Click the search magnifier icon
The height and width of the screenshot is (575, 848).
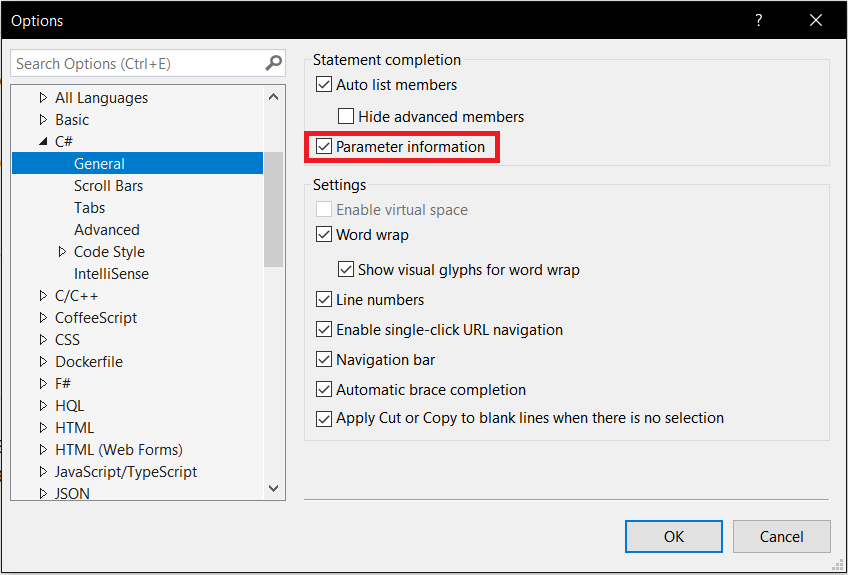[x=274, y=63]
